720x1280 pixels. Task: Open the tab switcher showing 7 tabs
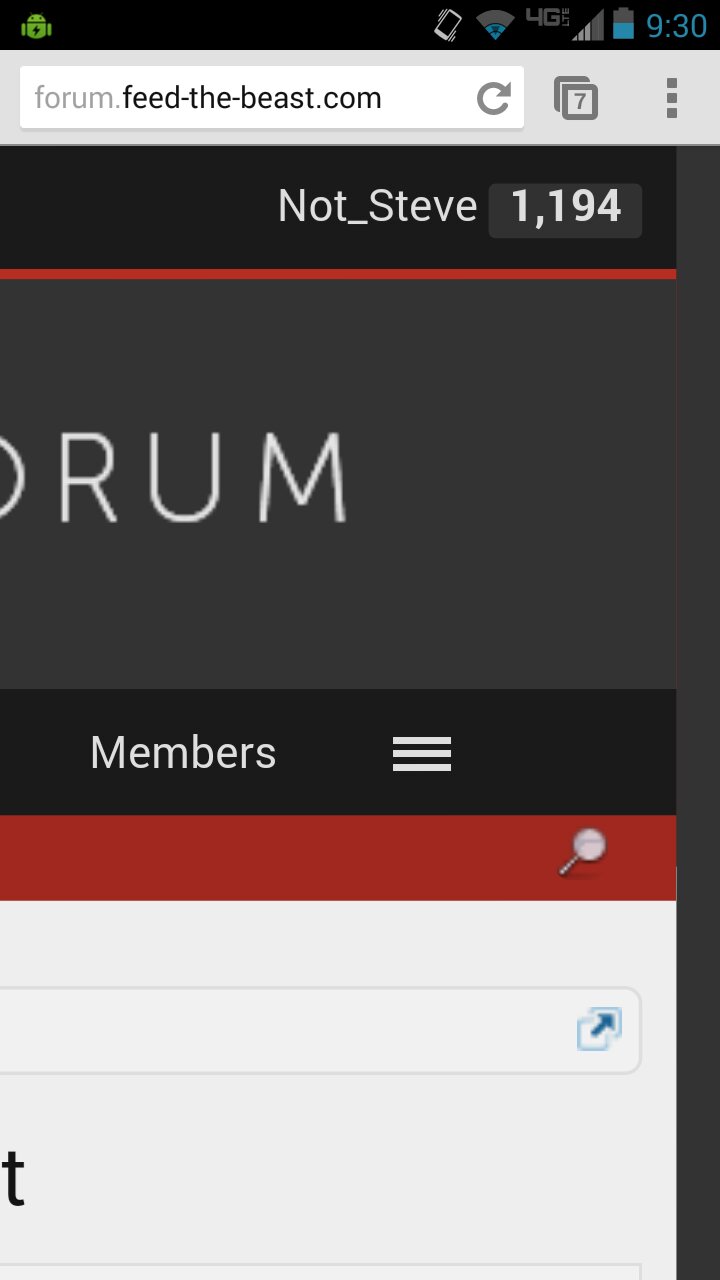click(x=576, y=98)
